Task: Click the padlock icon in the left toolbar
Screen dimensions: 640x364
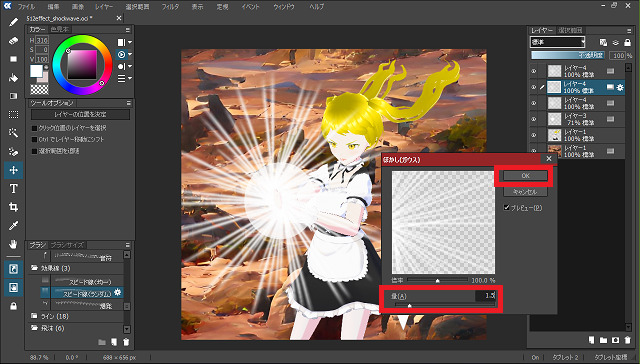Action: pyautogui.click(x=13, y=306)
